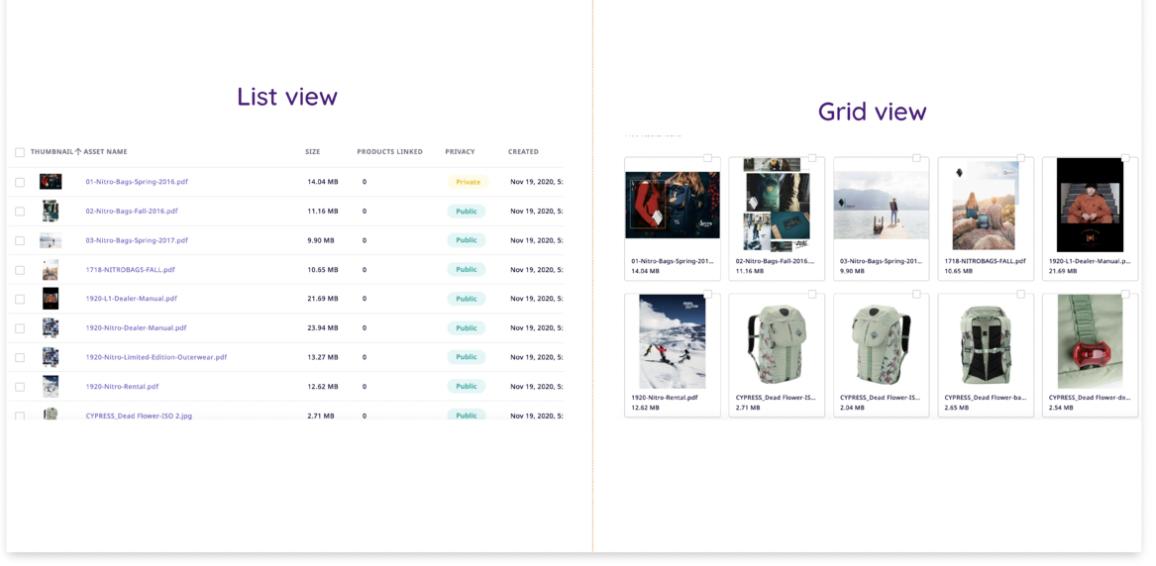This screenshot has height=566, width=1156.
Task: Click the Private badge on 01-Nitro-Bags-Spring-2016 row
Action: coord(468,182)
